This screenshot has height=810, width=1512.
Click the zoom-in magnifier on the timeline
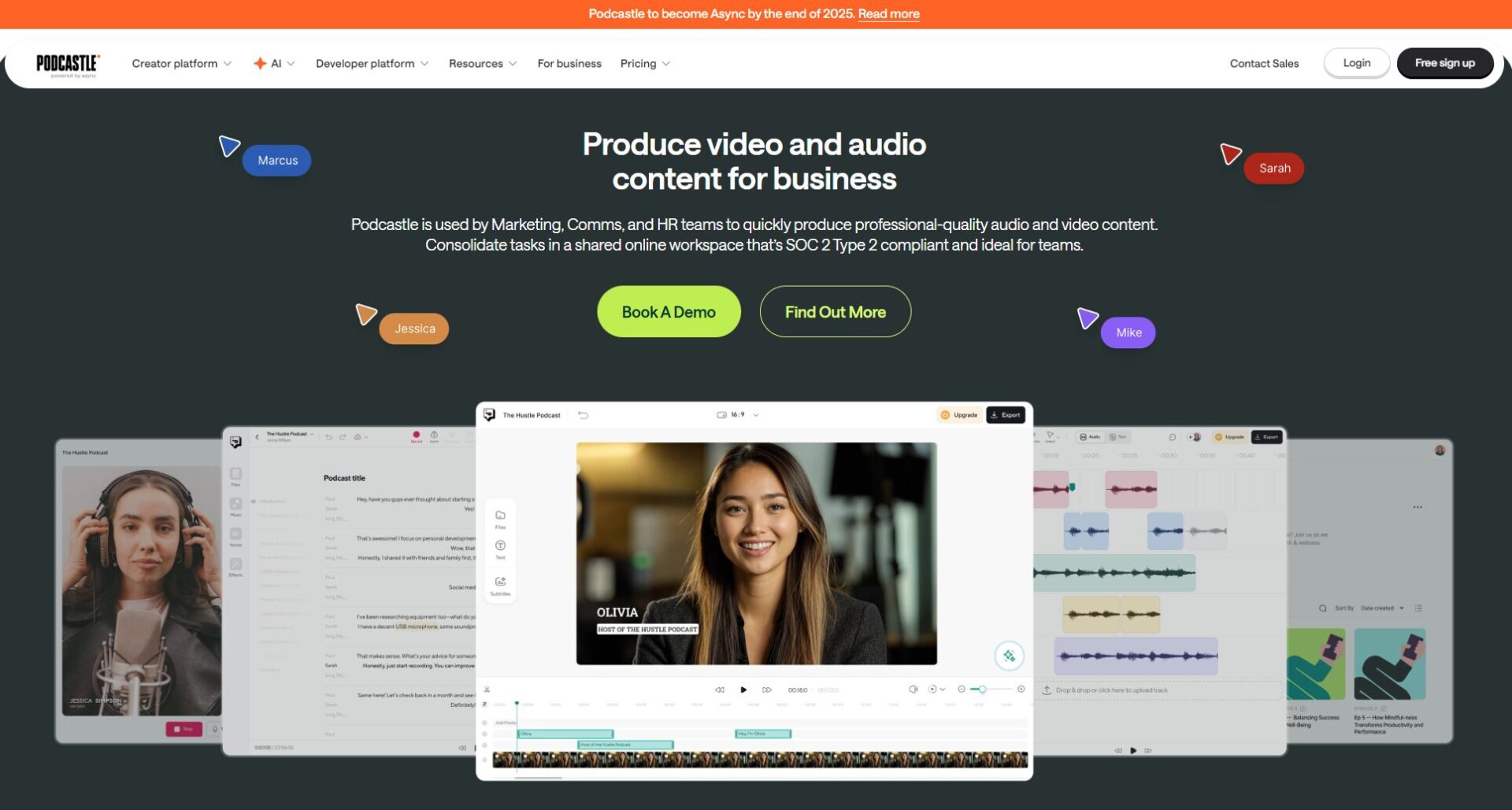pyautogui.click(x=1021, y=689)
